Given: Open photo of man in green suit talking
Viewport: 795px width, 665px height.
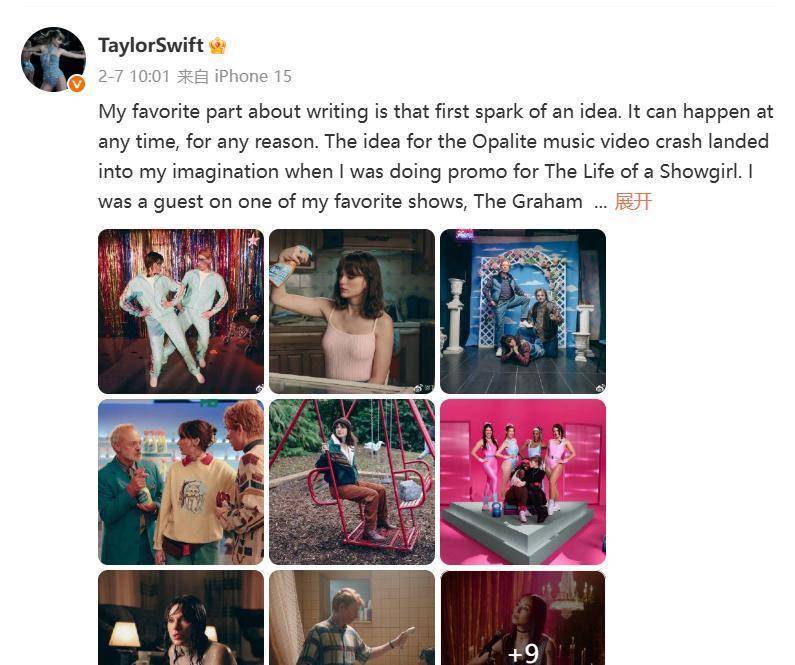Looking at the screenshot, I should [181, 482].
